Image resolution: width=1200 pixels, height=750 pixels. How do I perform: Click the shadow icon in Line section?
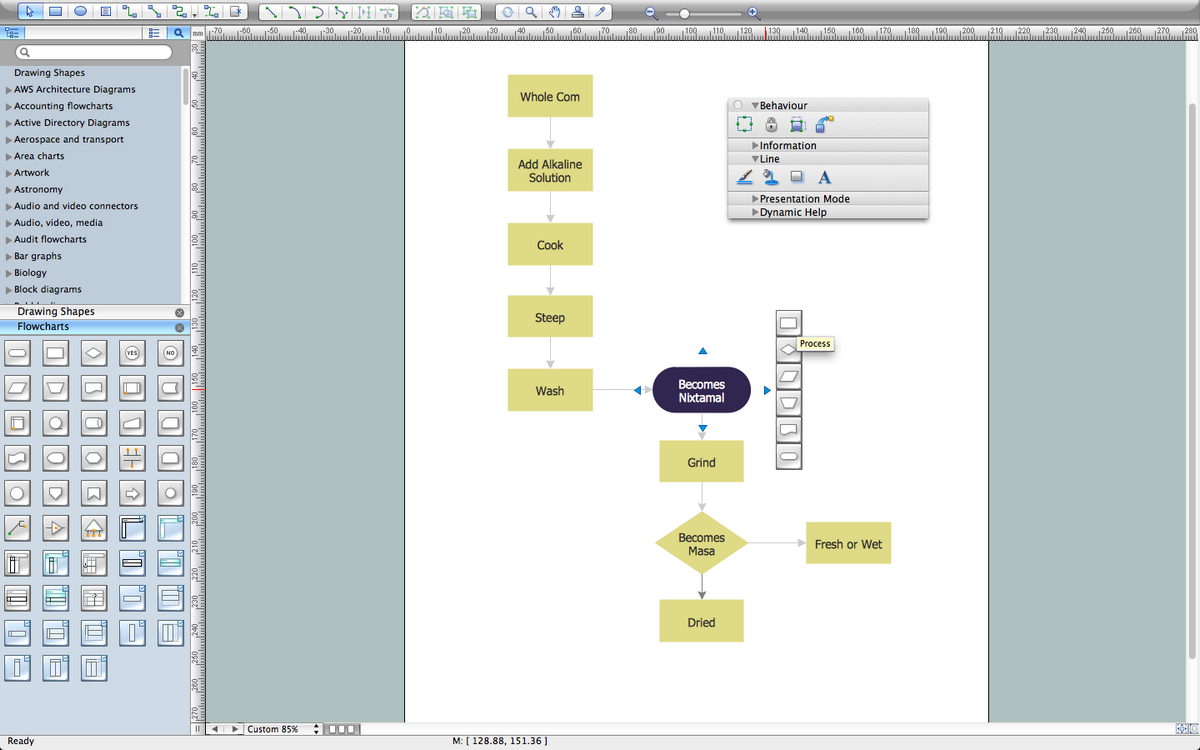(x=797, y=178)
